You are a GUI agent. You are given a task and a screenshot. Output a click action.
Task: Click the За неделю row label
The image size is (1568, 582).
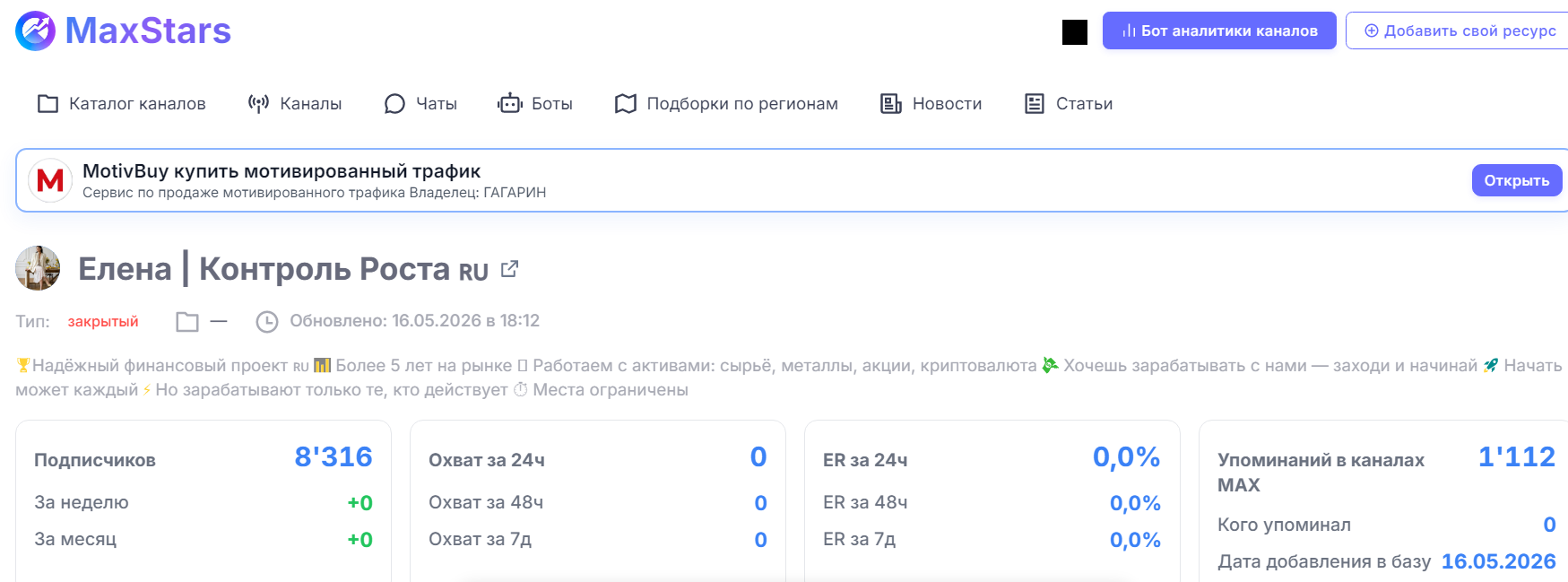pos(82,502)
